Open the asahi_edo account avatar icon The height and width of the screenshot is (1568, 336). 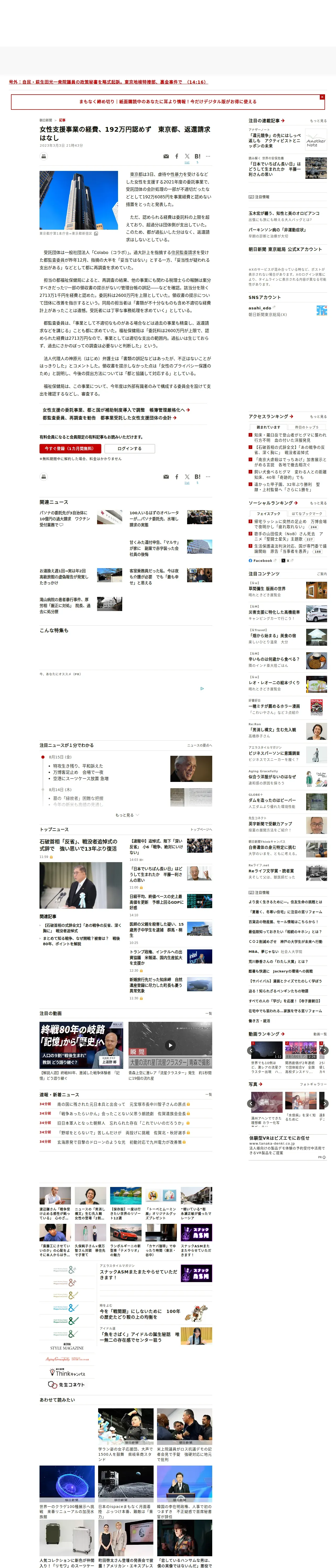coord(321,310)
